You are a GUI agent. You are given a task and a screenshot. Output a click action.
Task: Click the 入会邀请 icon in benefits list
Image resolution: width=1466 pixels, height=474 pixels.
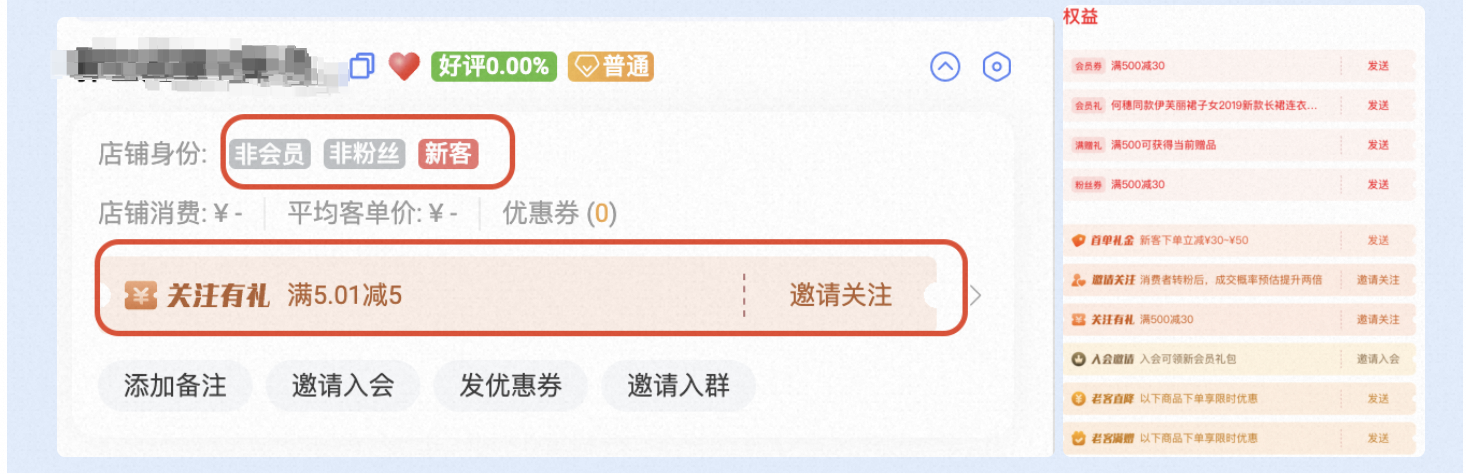[1078, 359]
